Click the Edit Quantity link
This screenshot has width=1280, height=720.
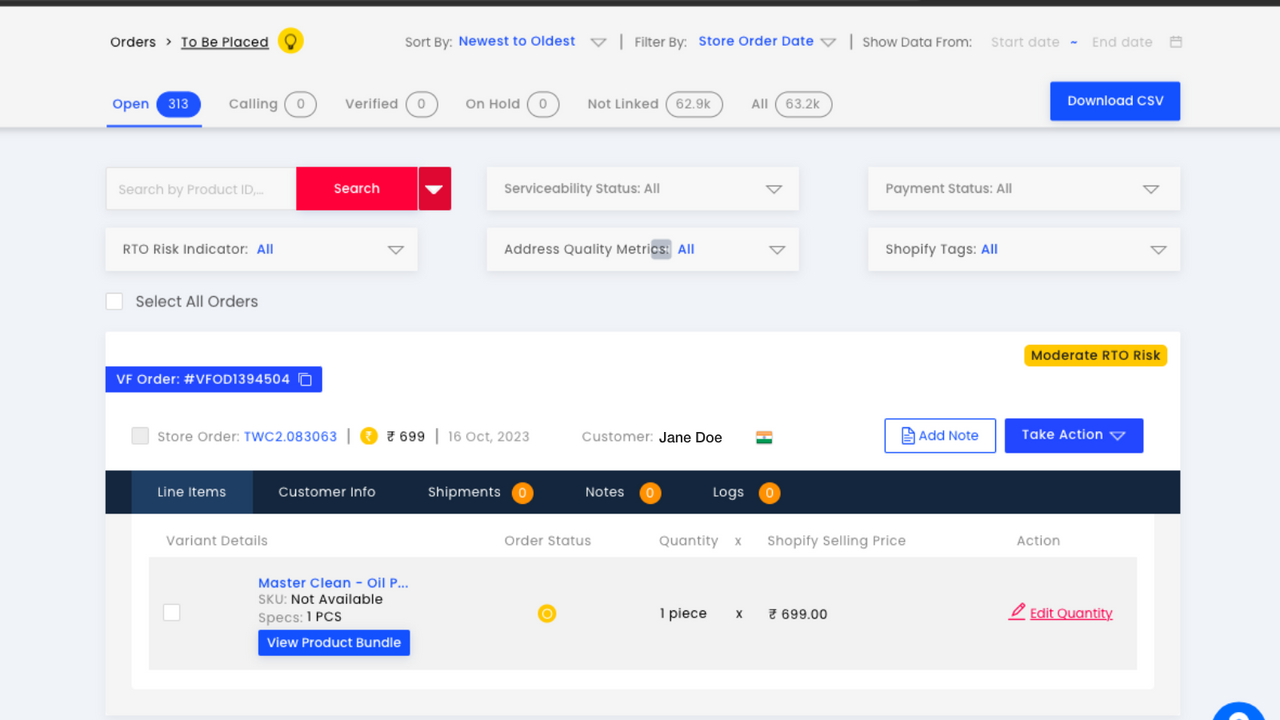[x=1060, y=613]
